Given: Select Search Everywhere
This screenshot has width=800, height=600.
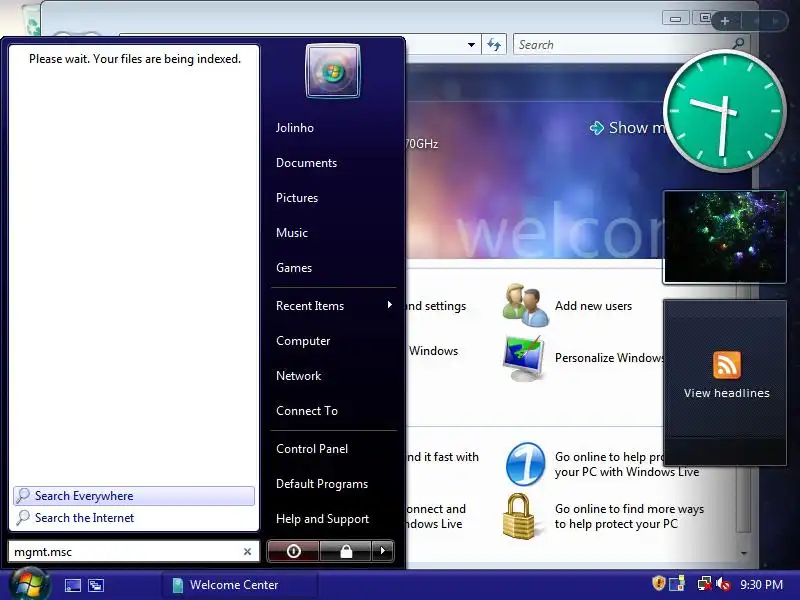Looking at the screenshot, I should [x=134, y=496].
